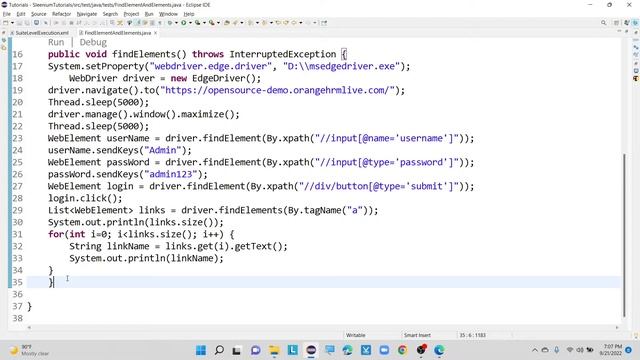
Task: Expand the External Tools dropdown arrow
Action: pyautogui.click(x=218, y=23)
